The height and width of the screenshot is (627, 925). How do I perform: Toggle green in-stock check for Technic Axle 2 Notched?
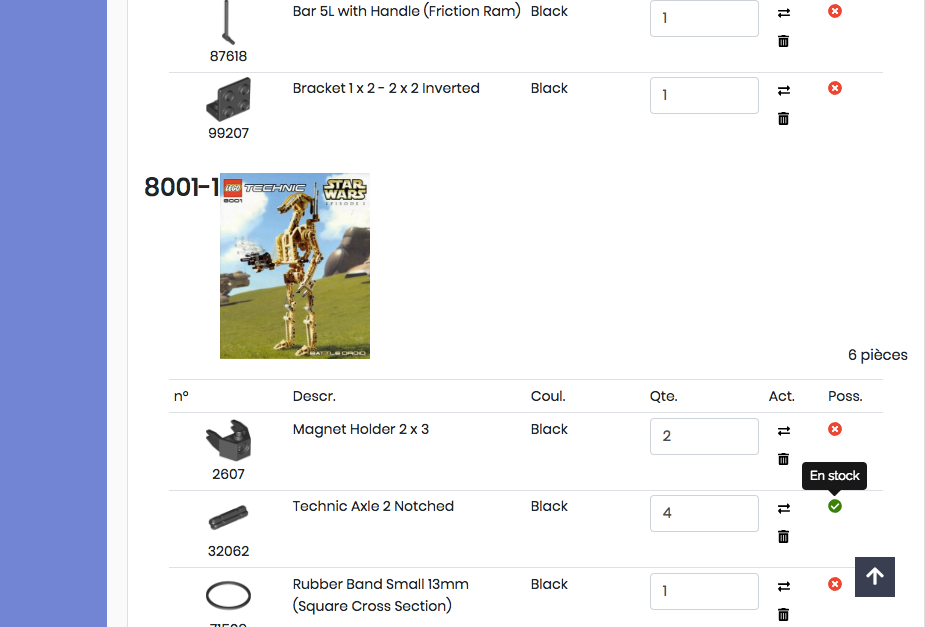pyautogui.click(x=835, y=506)
